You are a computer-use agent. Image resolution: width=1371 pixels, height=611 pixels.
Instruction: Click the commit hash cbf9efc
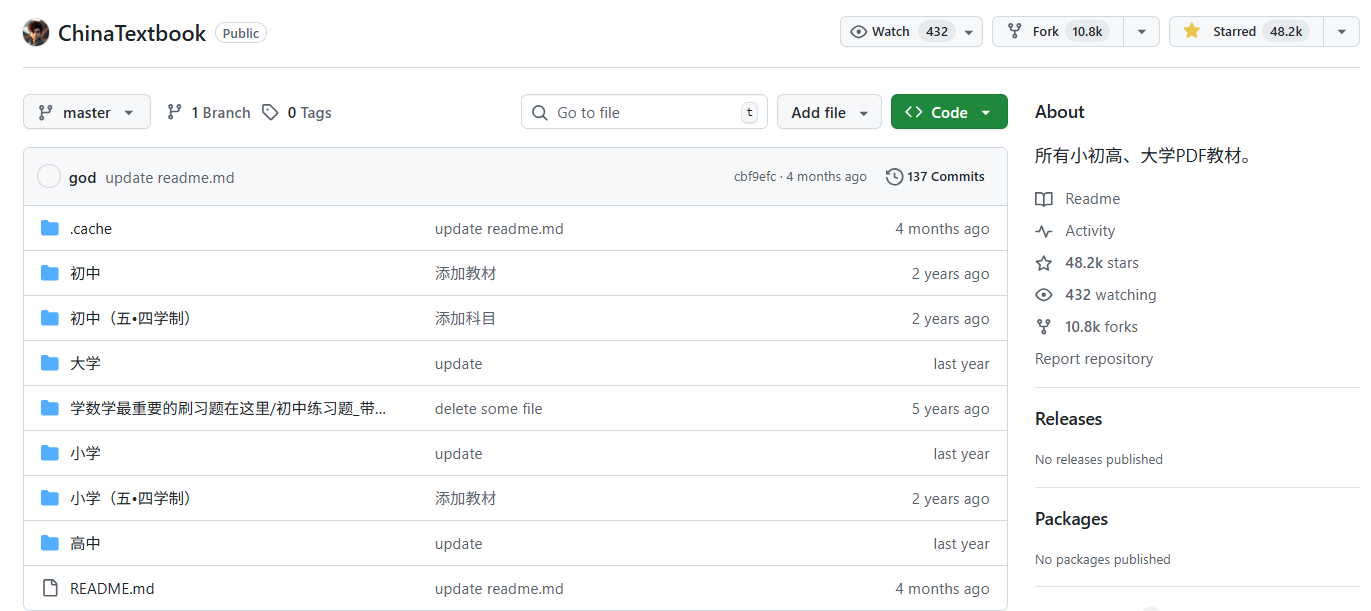point(756,176)
